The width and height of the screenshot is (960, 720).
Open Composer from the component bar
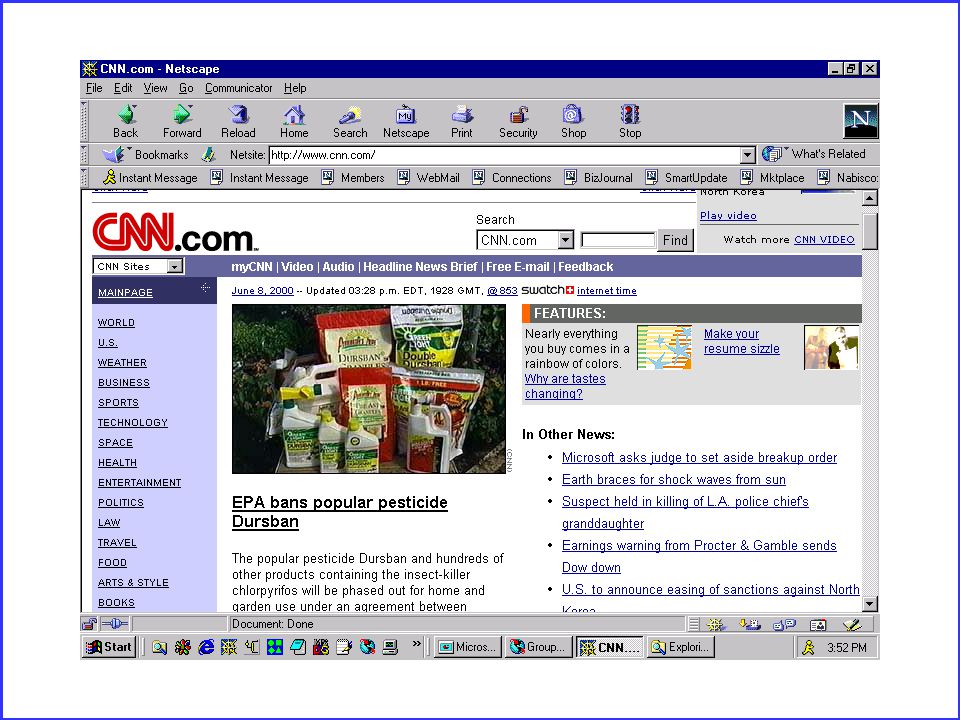tap(852, 624)
